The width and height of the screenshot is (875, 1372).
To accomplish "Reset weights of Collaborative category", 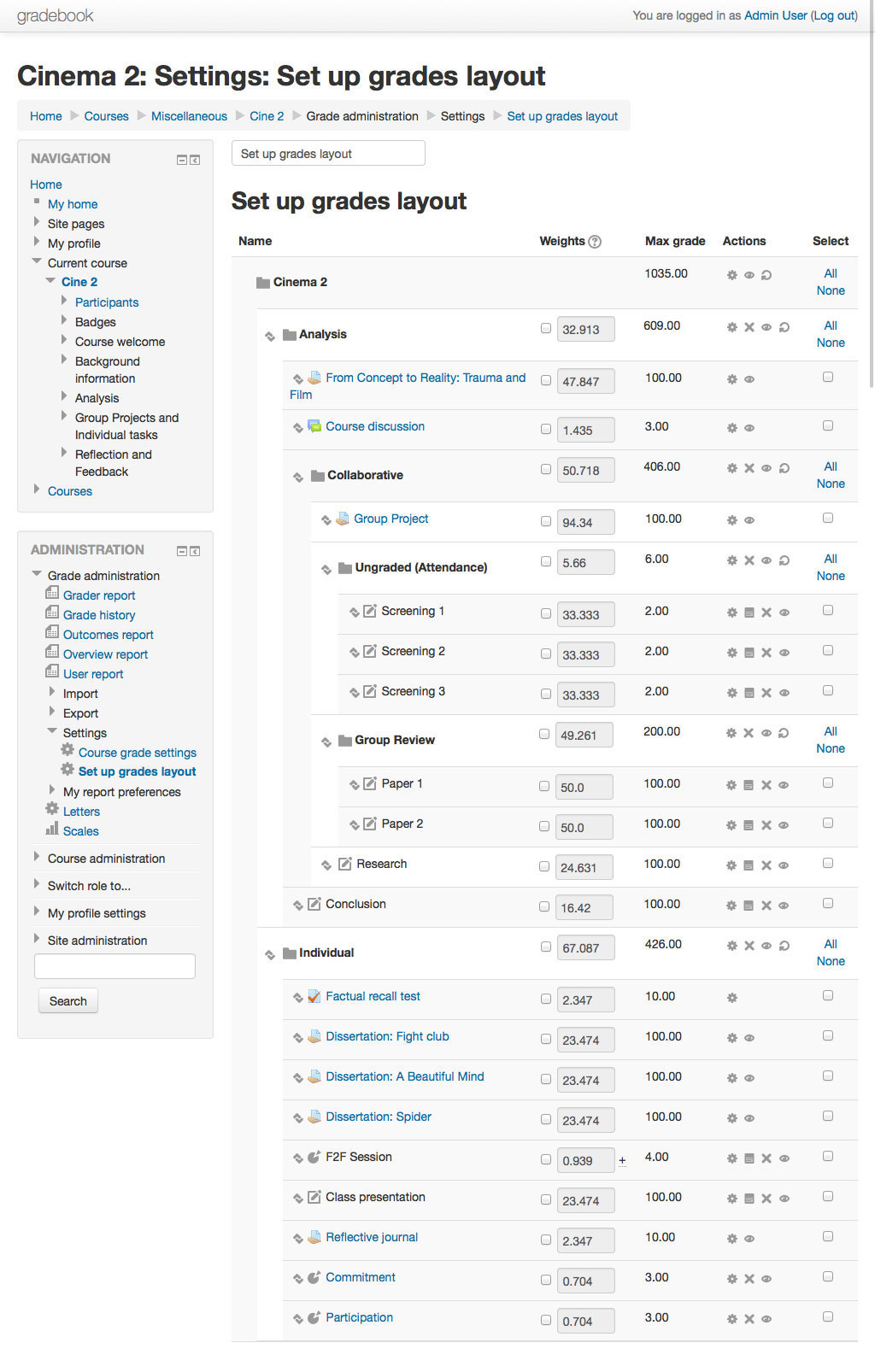I will tap(784, 468).
